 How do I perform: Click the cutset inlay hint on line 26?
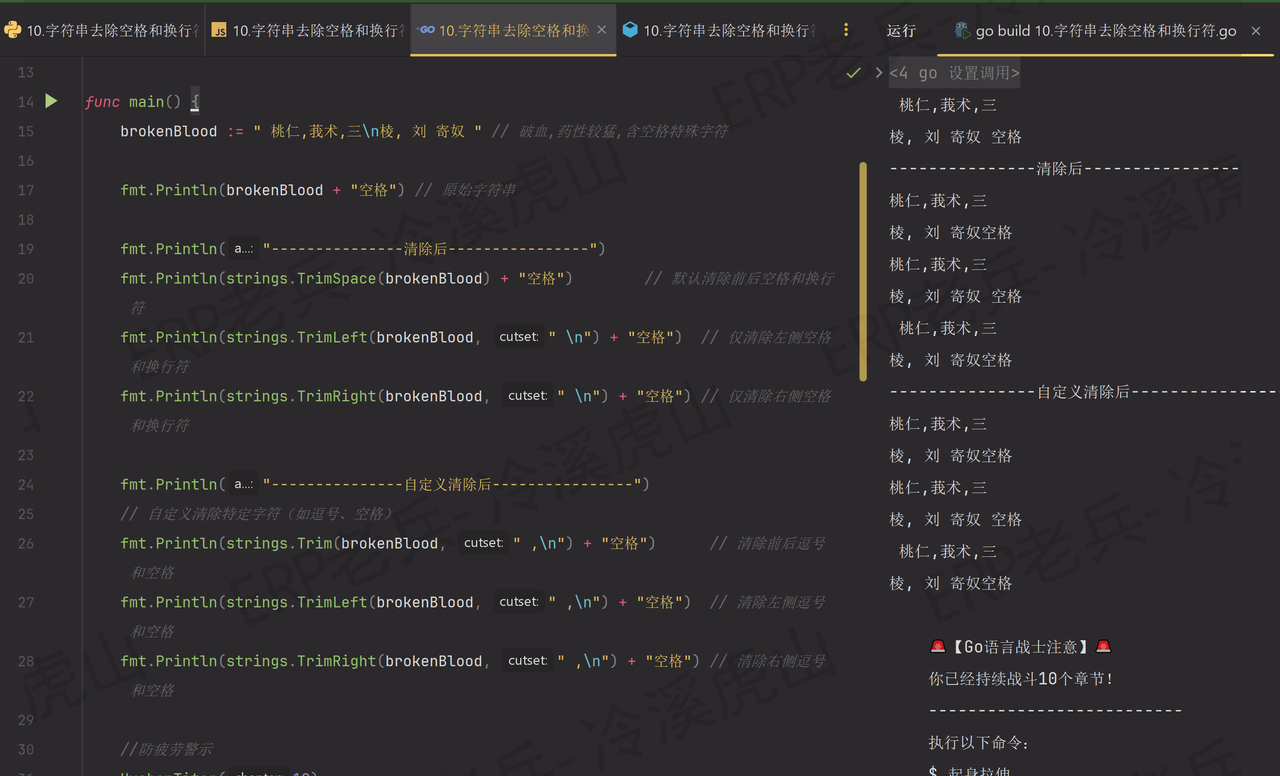(x=483, y=542)
